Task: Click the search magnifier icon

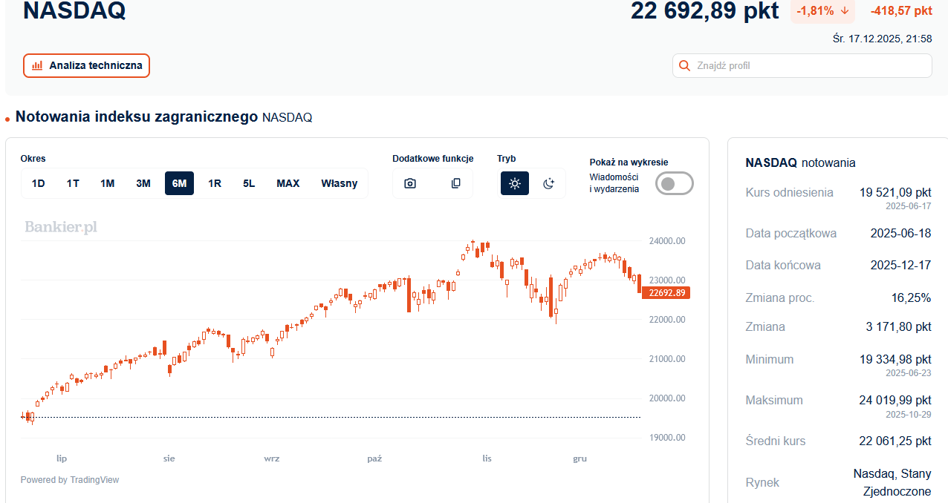Action: coord(684,65)
